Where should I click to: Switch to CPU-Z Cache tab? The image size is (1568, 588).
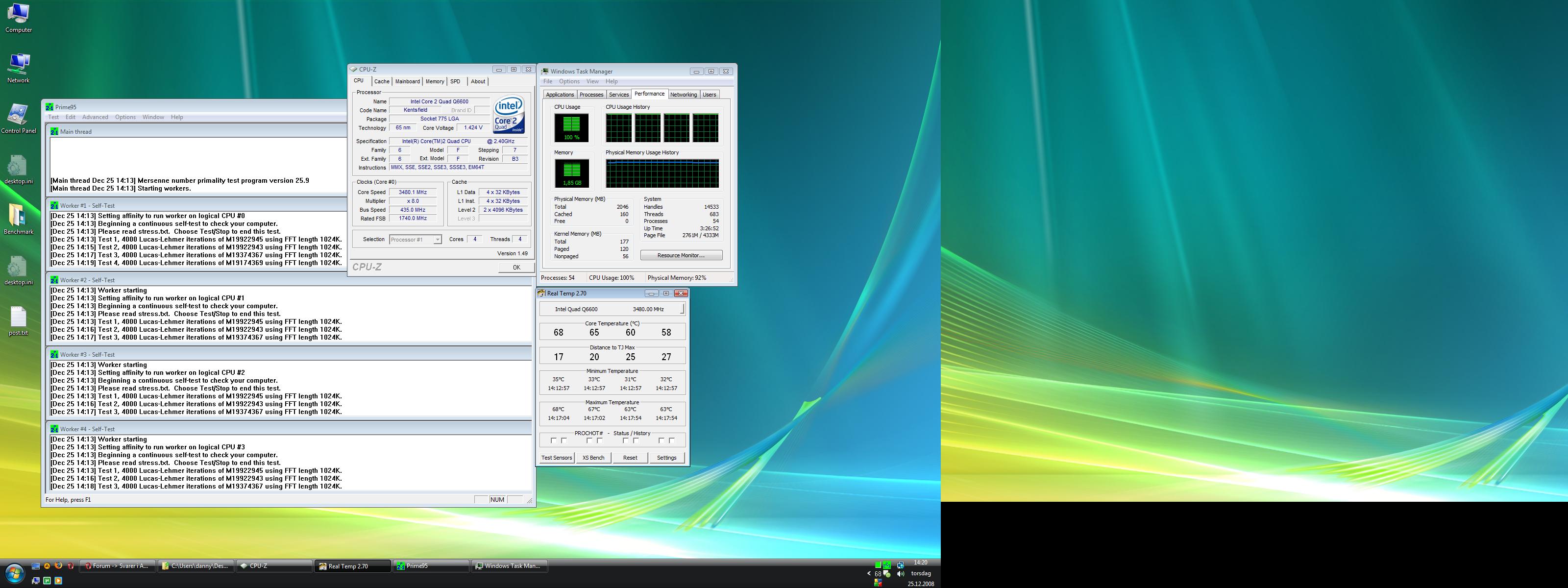coord(382,81)
